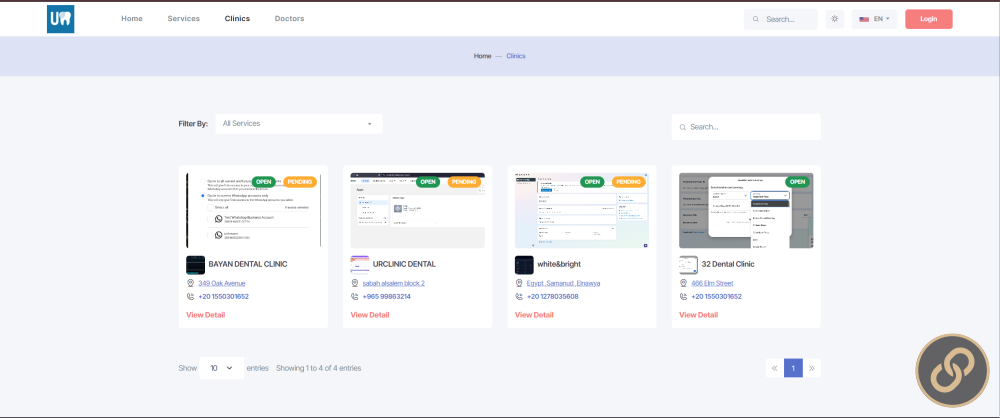View Detail of white&bright clinic
The image size is (1000, 418).
coord(534,315)
